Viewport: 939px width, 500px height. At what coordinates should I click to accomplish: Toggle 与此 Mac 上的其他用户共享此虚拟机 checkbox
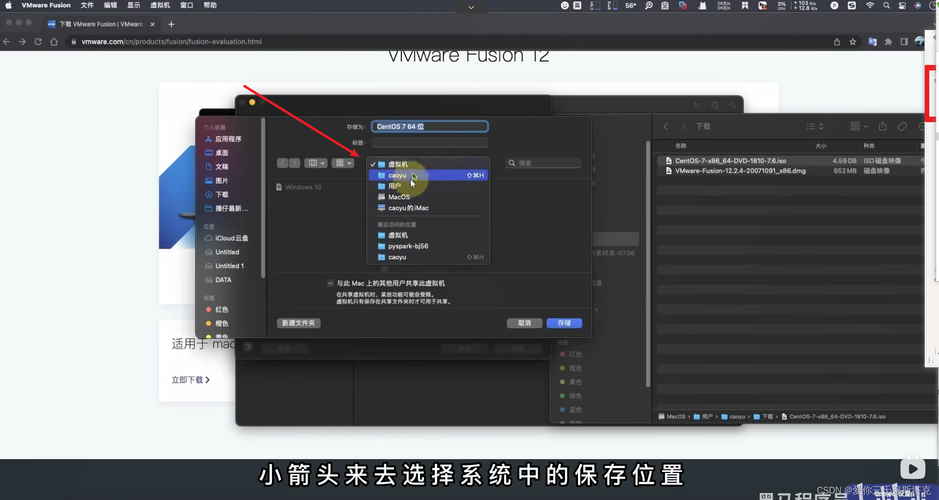330,283
